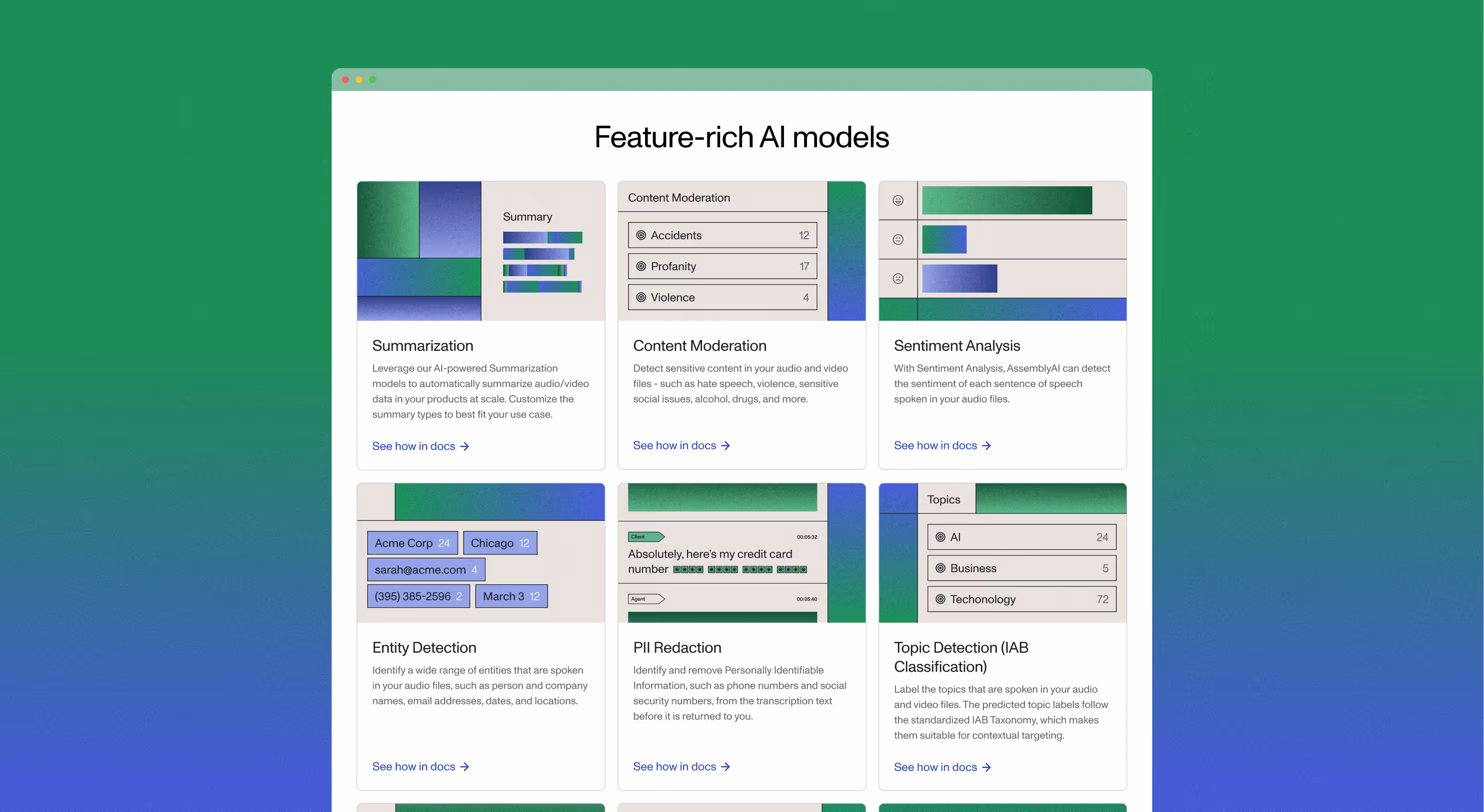Click the sad face sentiment icon
Viewport: 1484px width, 812px height.
click(897, 279)
